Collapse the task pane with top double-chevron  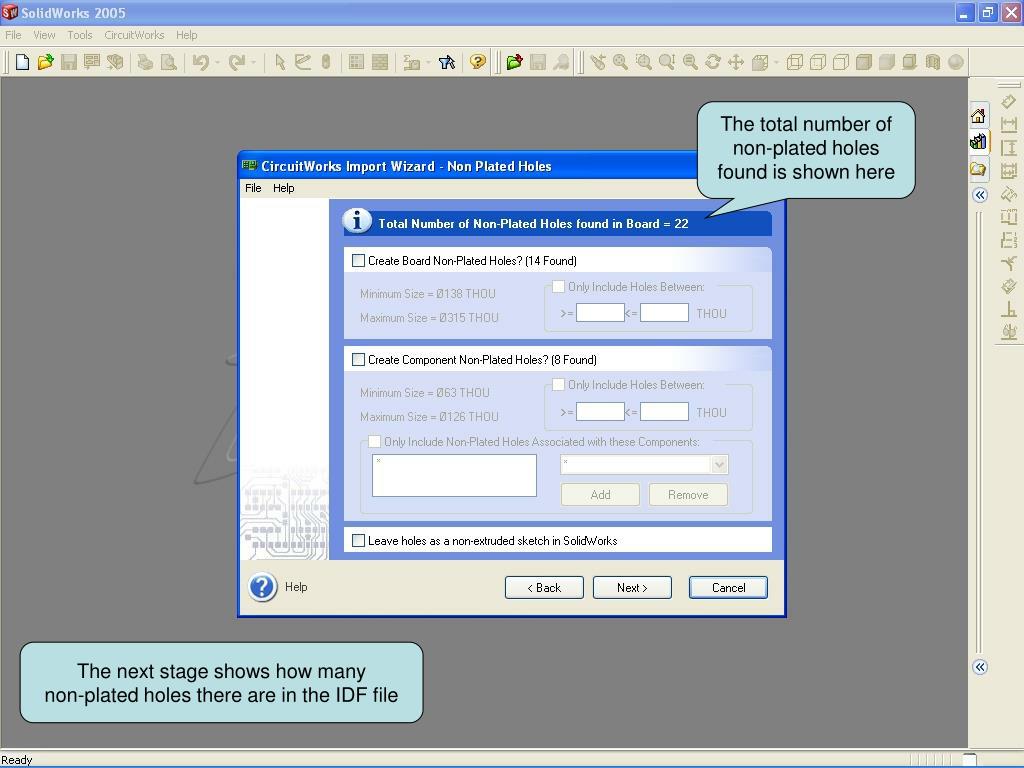pyautogui.click(x=980, y=195)
